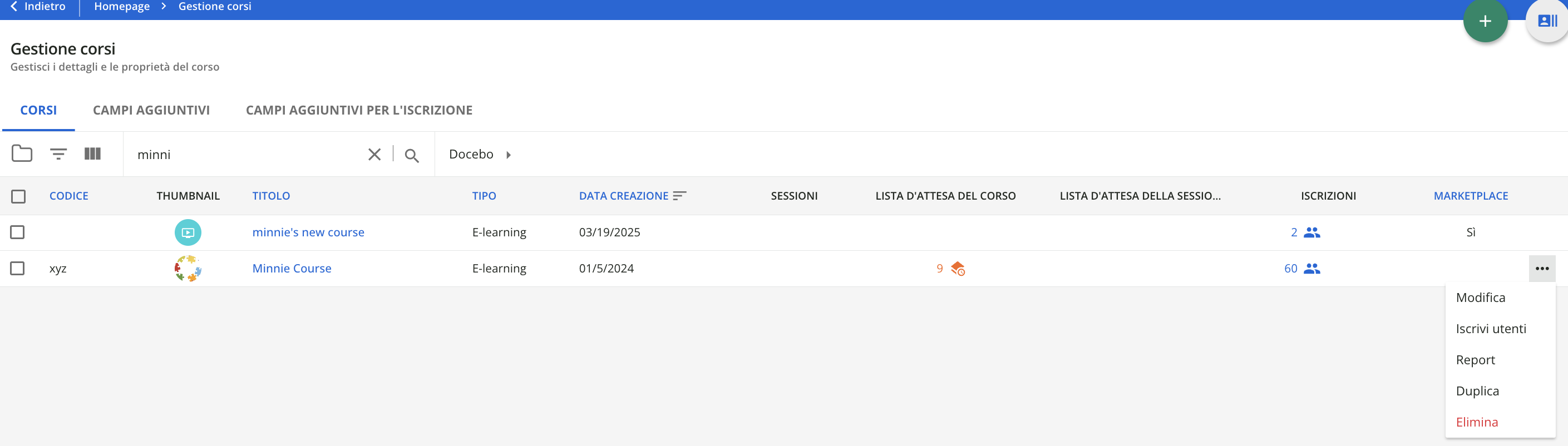1568x446 pixels.
Task: Expand the Docebo breadcrumb arrow
Action: pyautogui.click(x=508, y=155)
